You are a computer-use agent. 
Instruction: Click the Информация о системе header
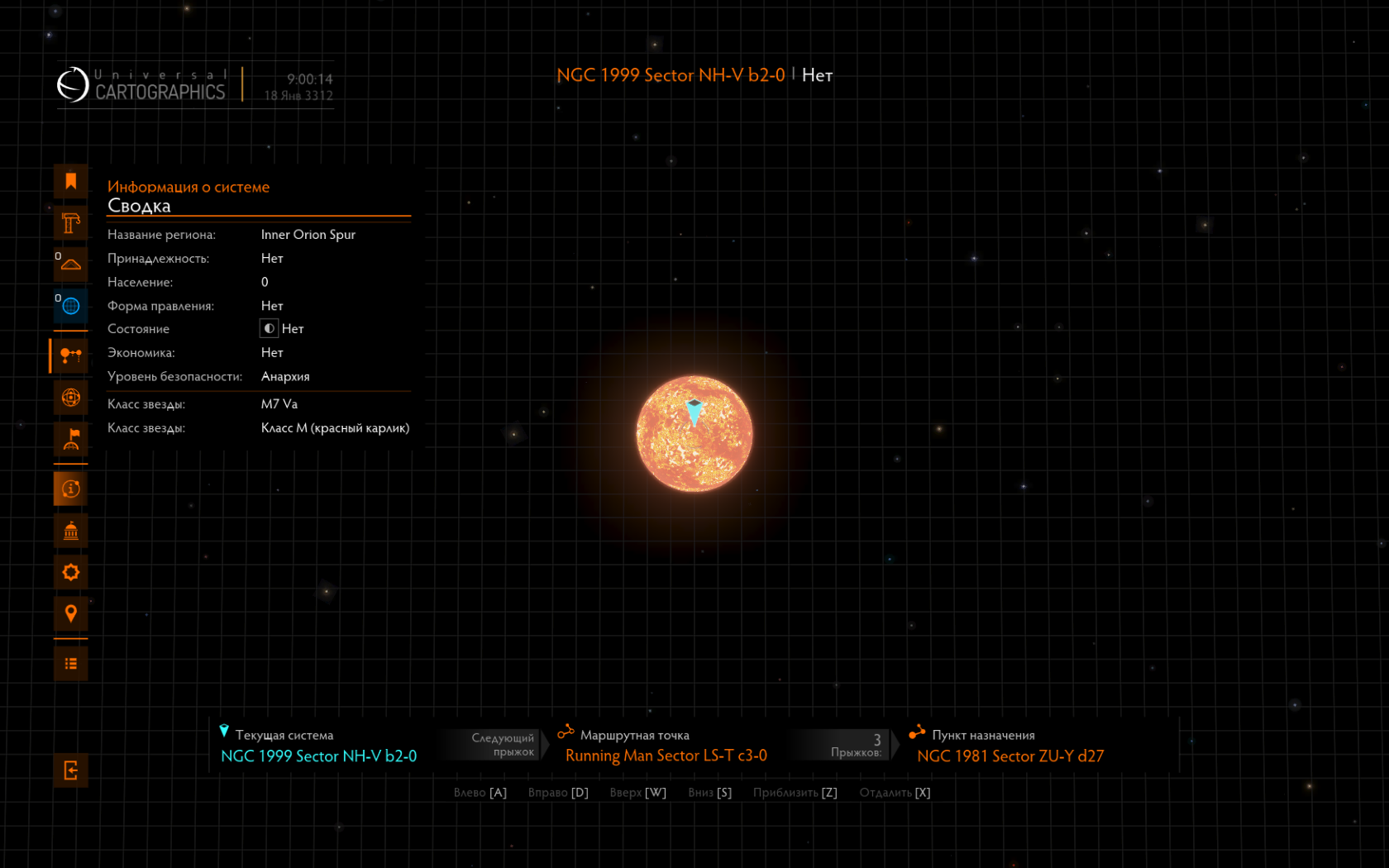pos(189,187)
